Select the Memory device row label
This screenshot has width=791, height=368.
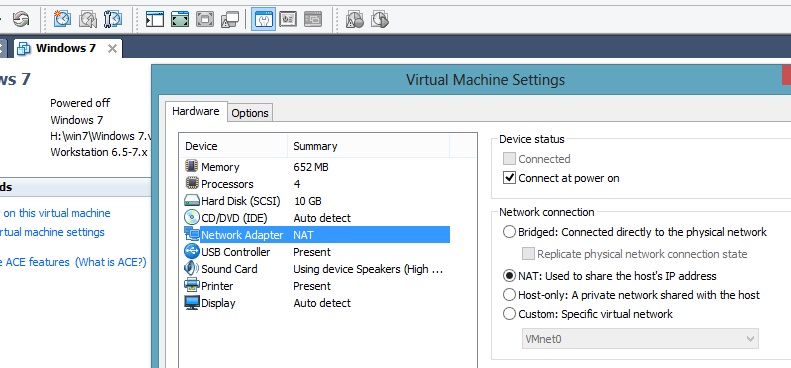click(x=220, y=167)
